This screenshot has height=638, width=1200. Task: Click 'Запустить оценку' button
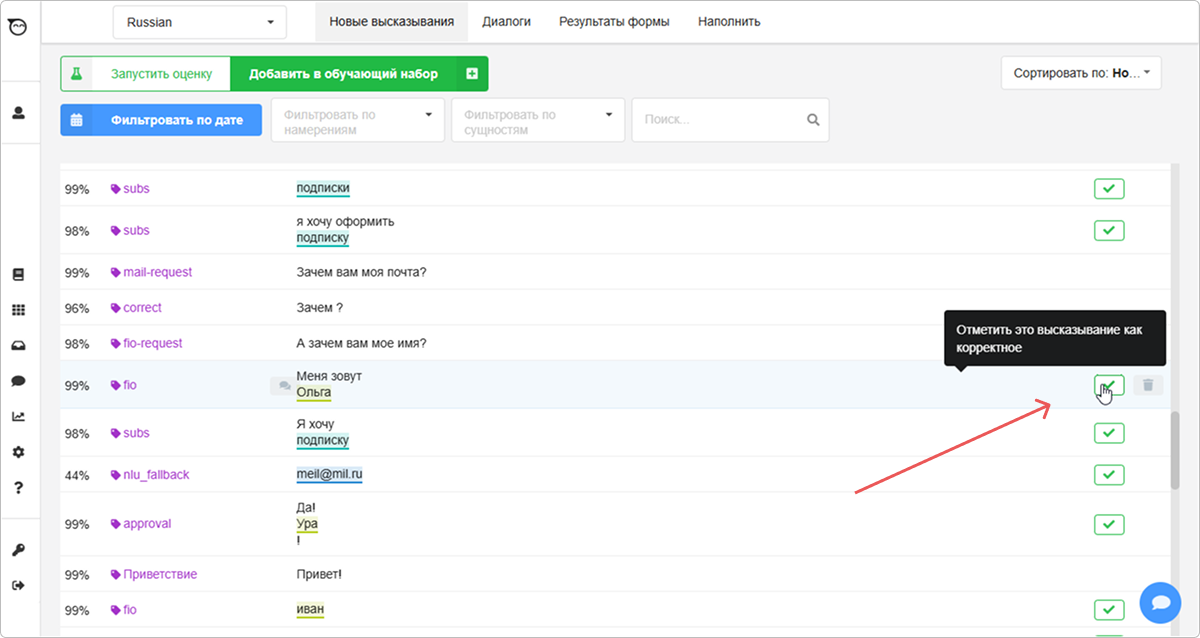coord(146,74)
